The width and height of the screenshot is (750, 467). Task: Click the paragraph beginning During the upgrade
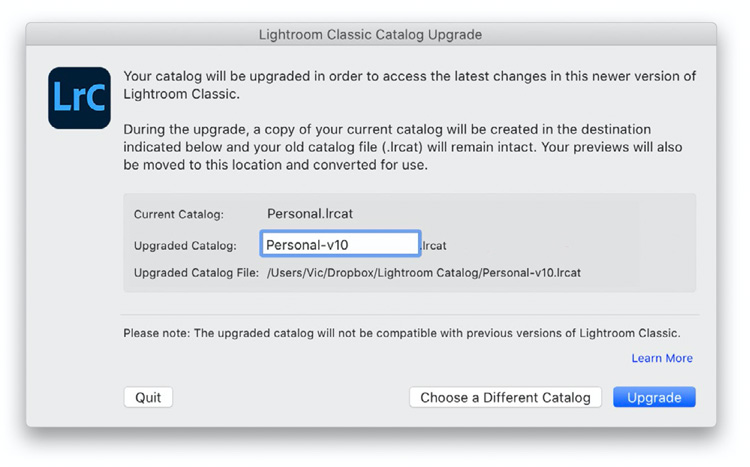coord(403,147)
